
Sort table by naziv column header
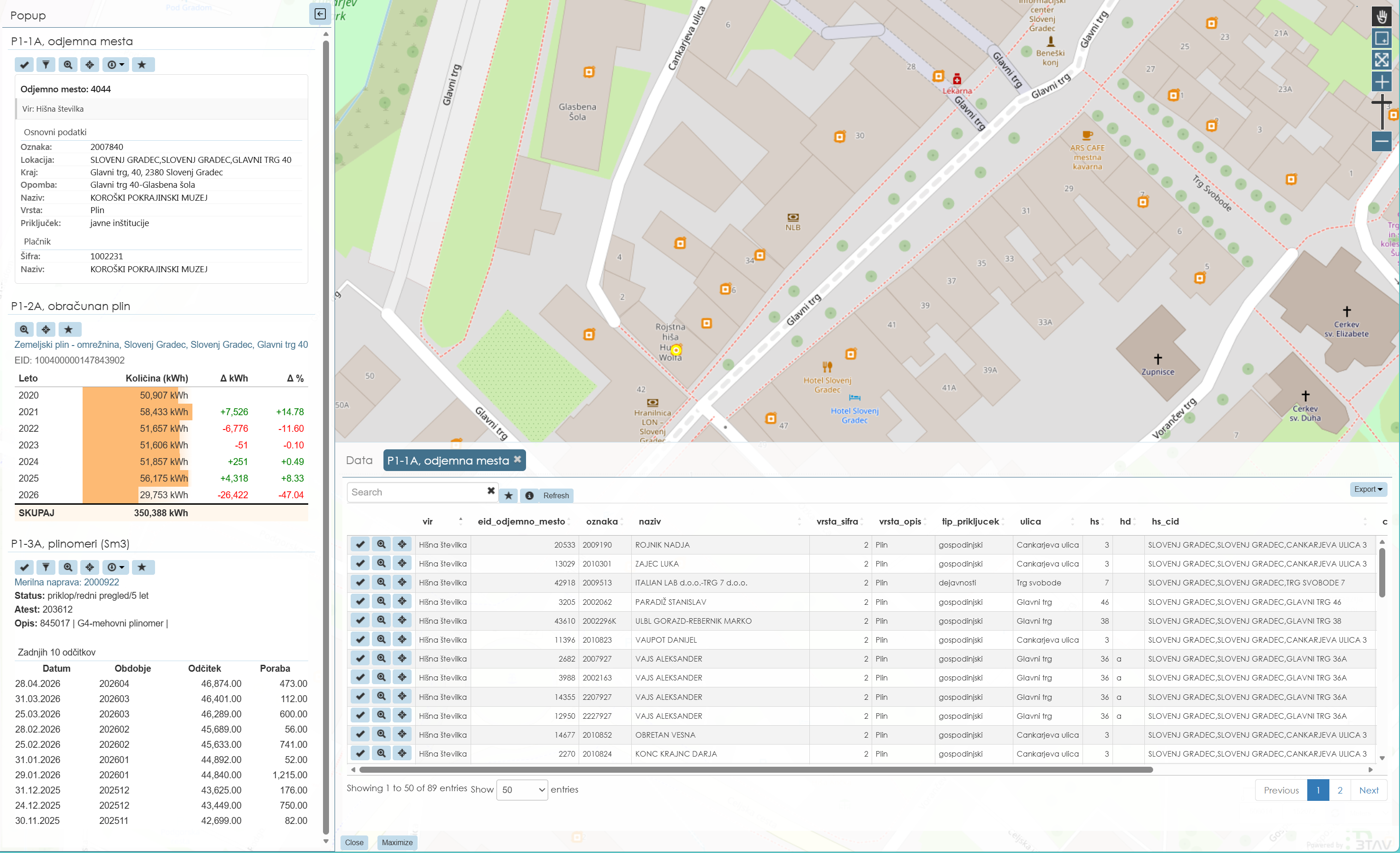719,521
